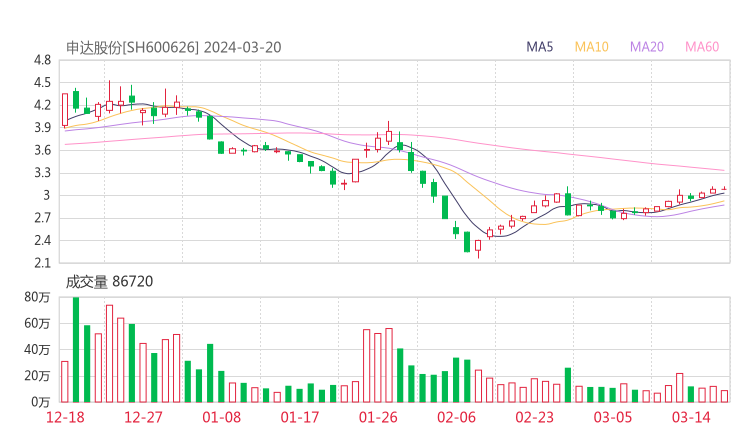Click the 2.1 price axis label
The image size is (740, 440).
(x=42, y=263)
